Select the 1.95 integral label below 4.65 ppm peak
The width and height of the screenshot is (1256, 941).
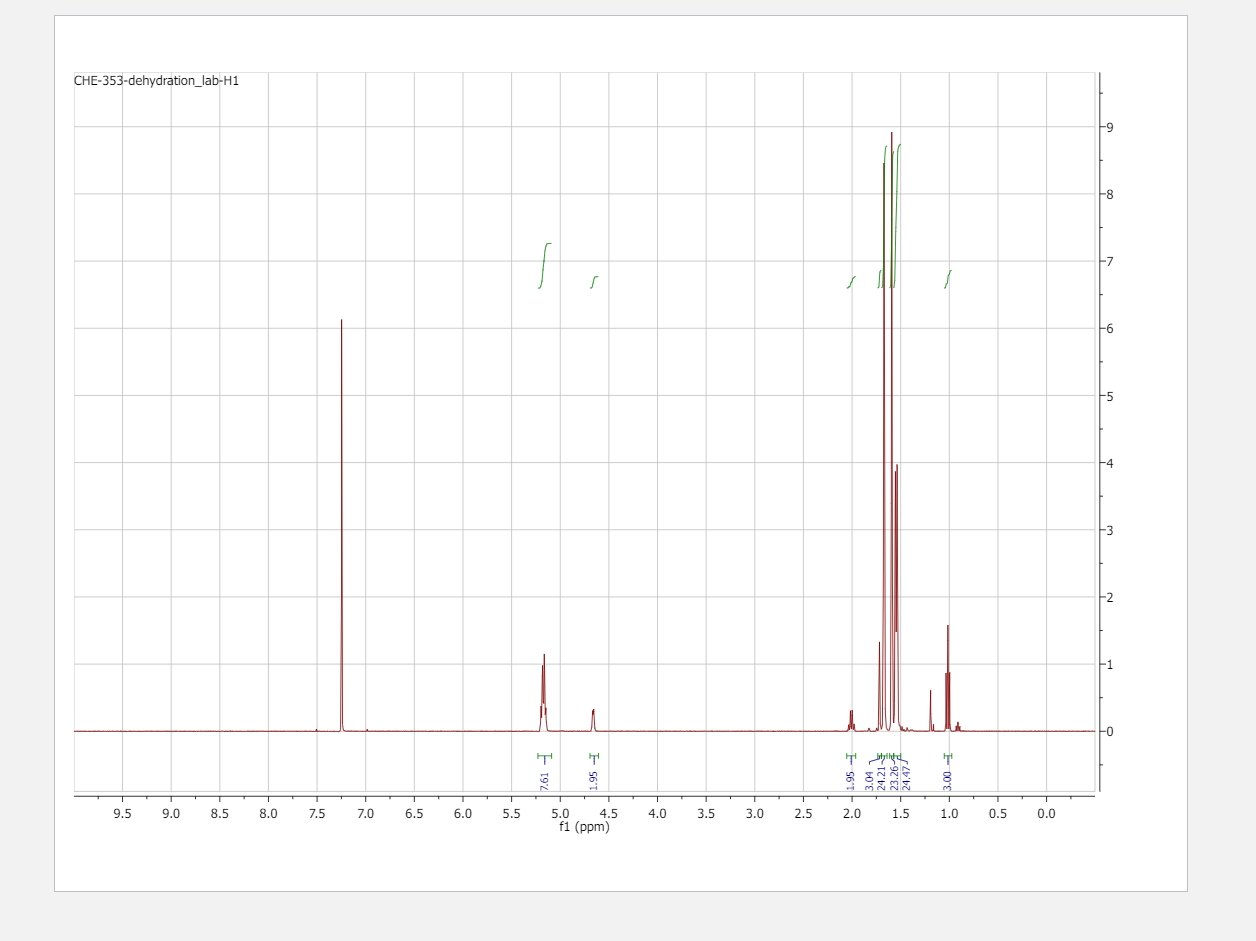(x=594, y=781)
